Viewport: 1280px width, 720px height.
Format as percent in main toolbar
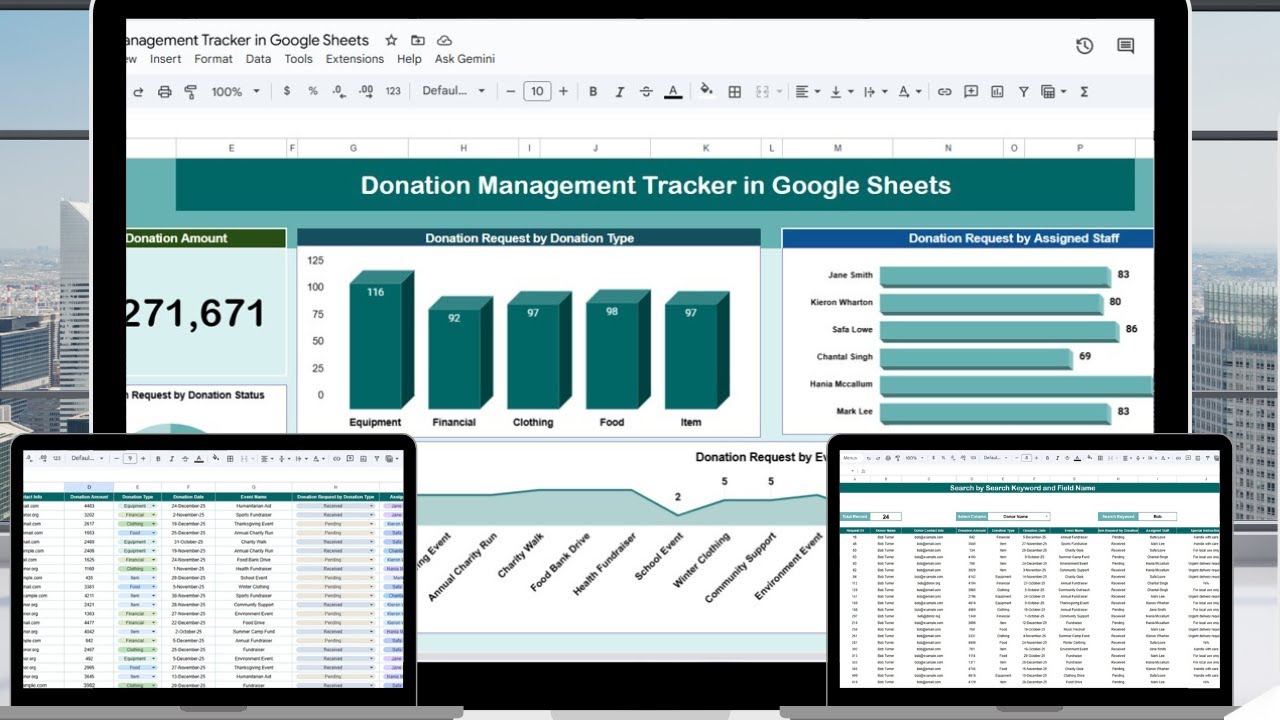[x=313, y=91]
